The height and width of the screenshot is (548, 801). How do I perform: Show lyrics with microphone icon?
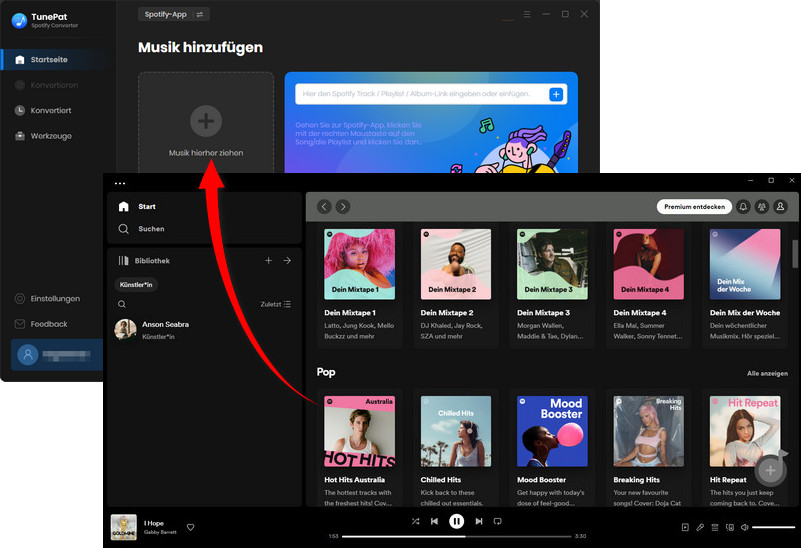700,527
